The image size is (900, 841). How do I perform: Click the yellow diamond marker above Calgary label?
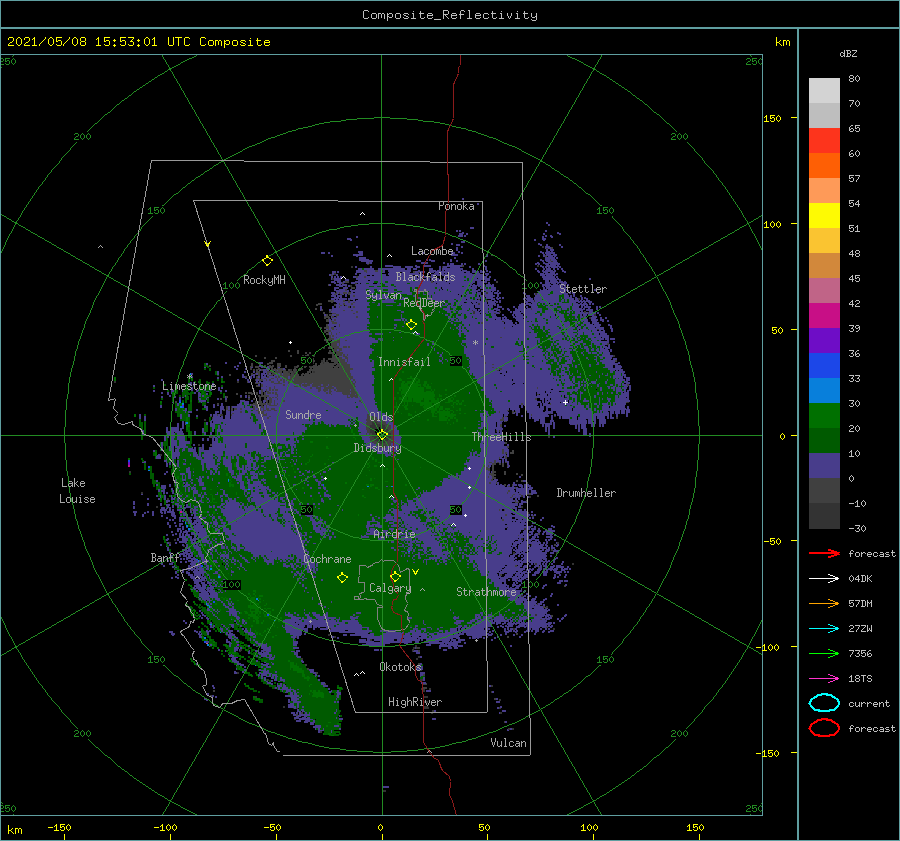pyautogui.click(x=395, y=576)
